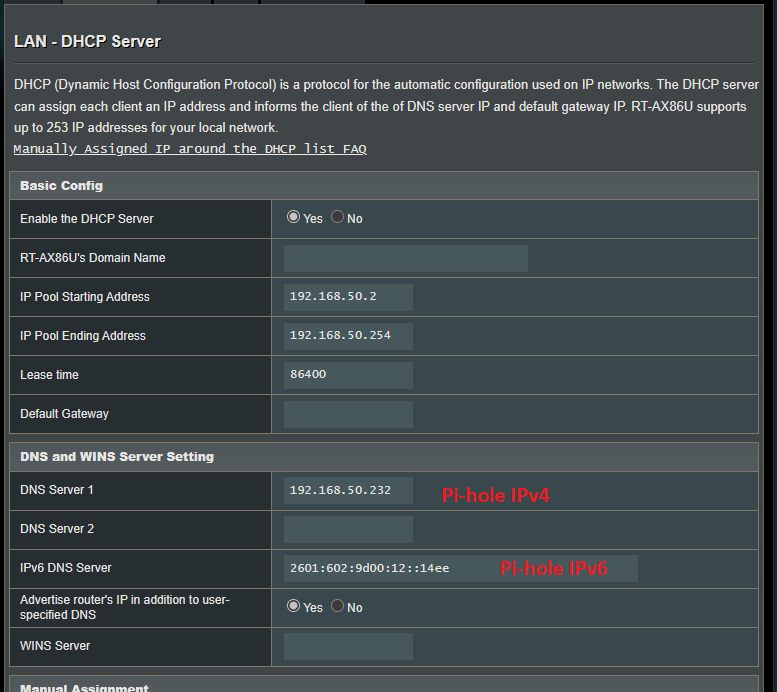
Task: Click the empty DNS Server 2 field
Action: point(348,529)
